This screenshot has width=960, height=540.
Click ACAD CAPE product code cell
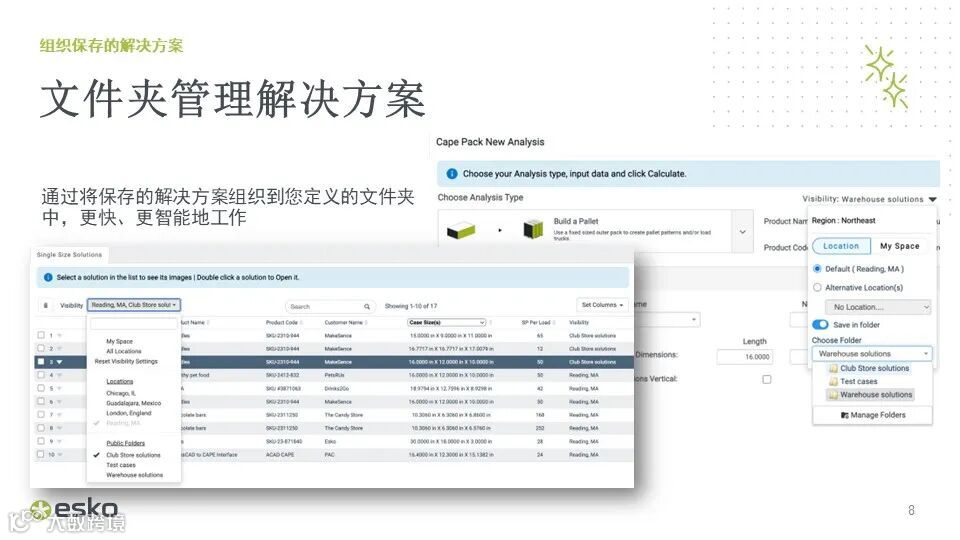coord(280,454)
